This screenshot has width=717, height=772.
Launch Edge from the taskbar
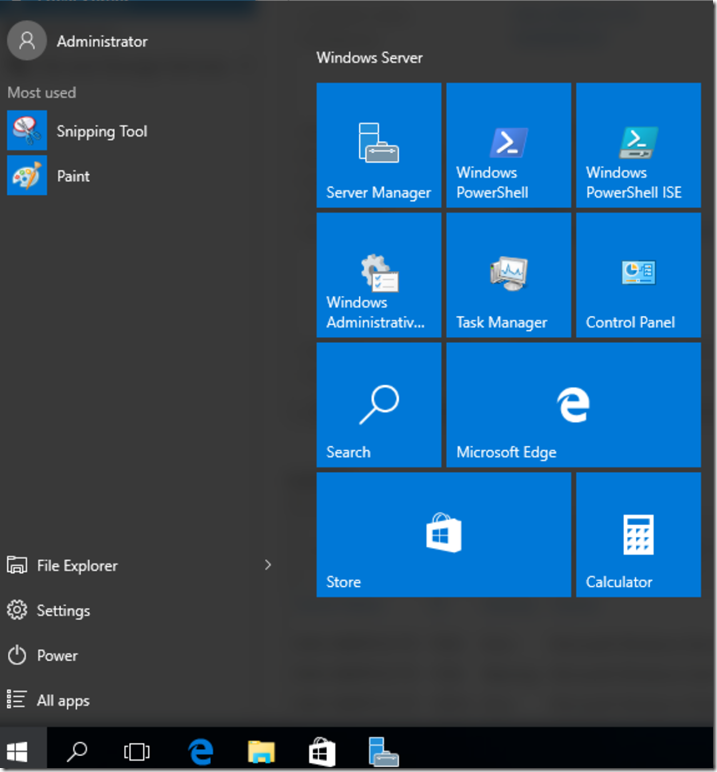(x=201, y=752)
